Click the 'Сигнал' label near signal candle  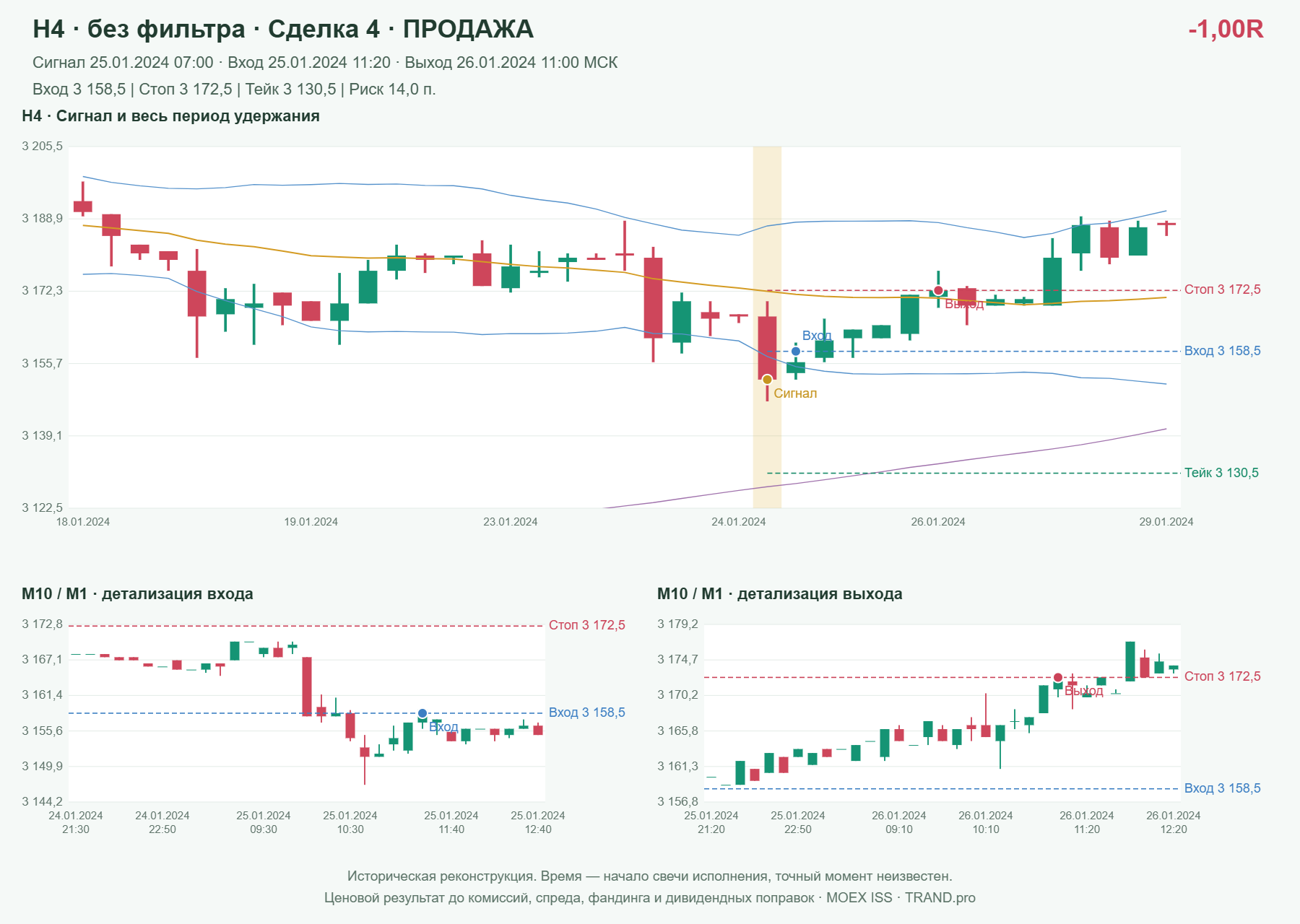point(795,393)
